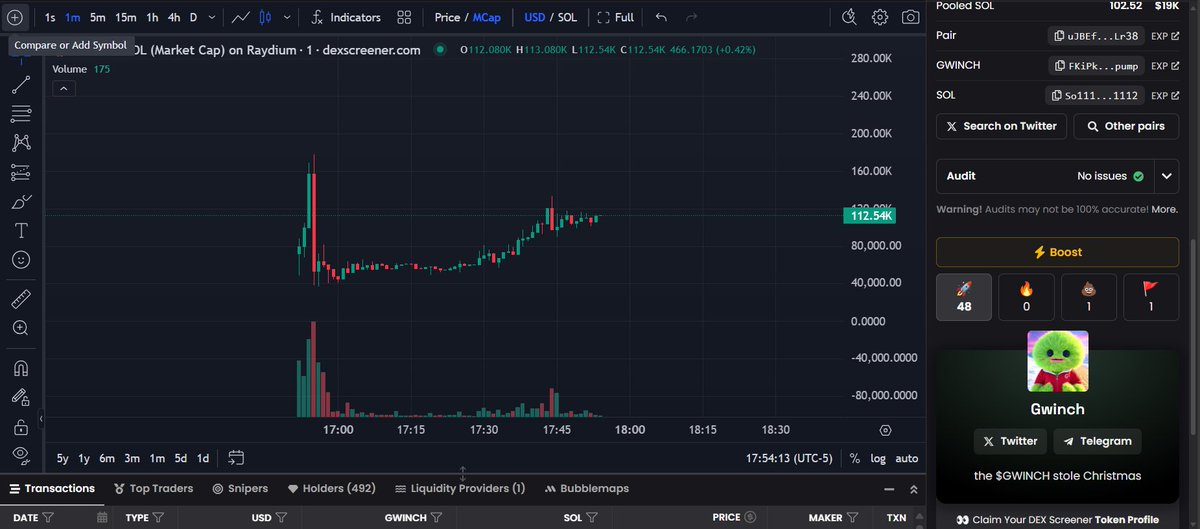Click the undo arrow
1200x529 pixels.
[661, 17]
